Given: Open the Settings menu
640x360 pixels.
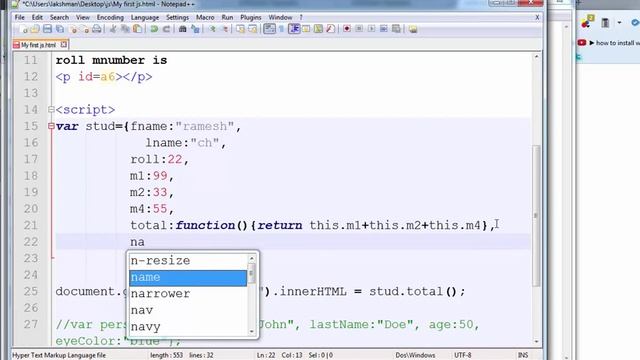Looking at the screenshot, I should (177, 18).
